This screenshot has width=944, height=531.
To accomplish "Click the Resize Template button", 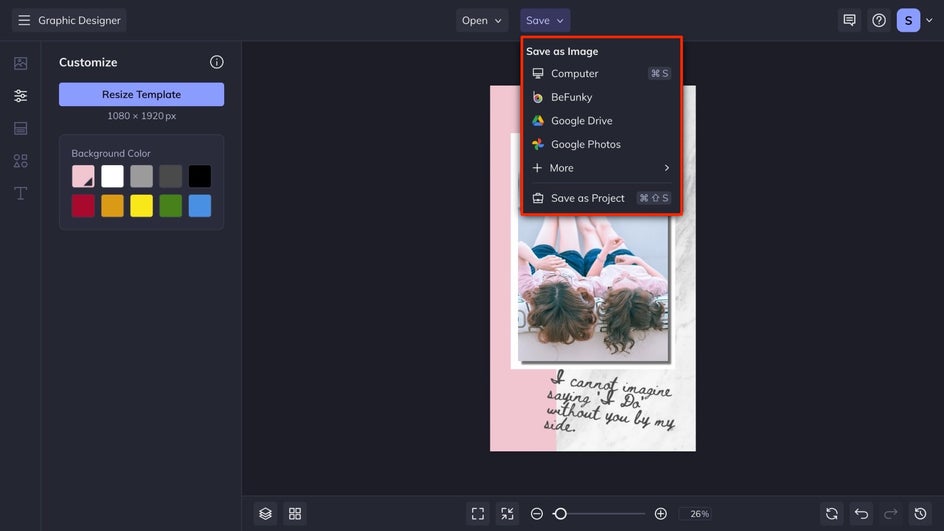I will 141,95.
